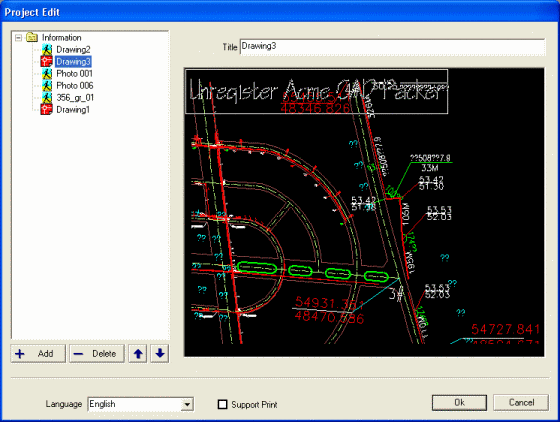Screen dimensions: 560x422
Task: Select the Information root label
Action: [x=61, y=37]
